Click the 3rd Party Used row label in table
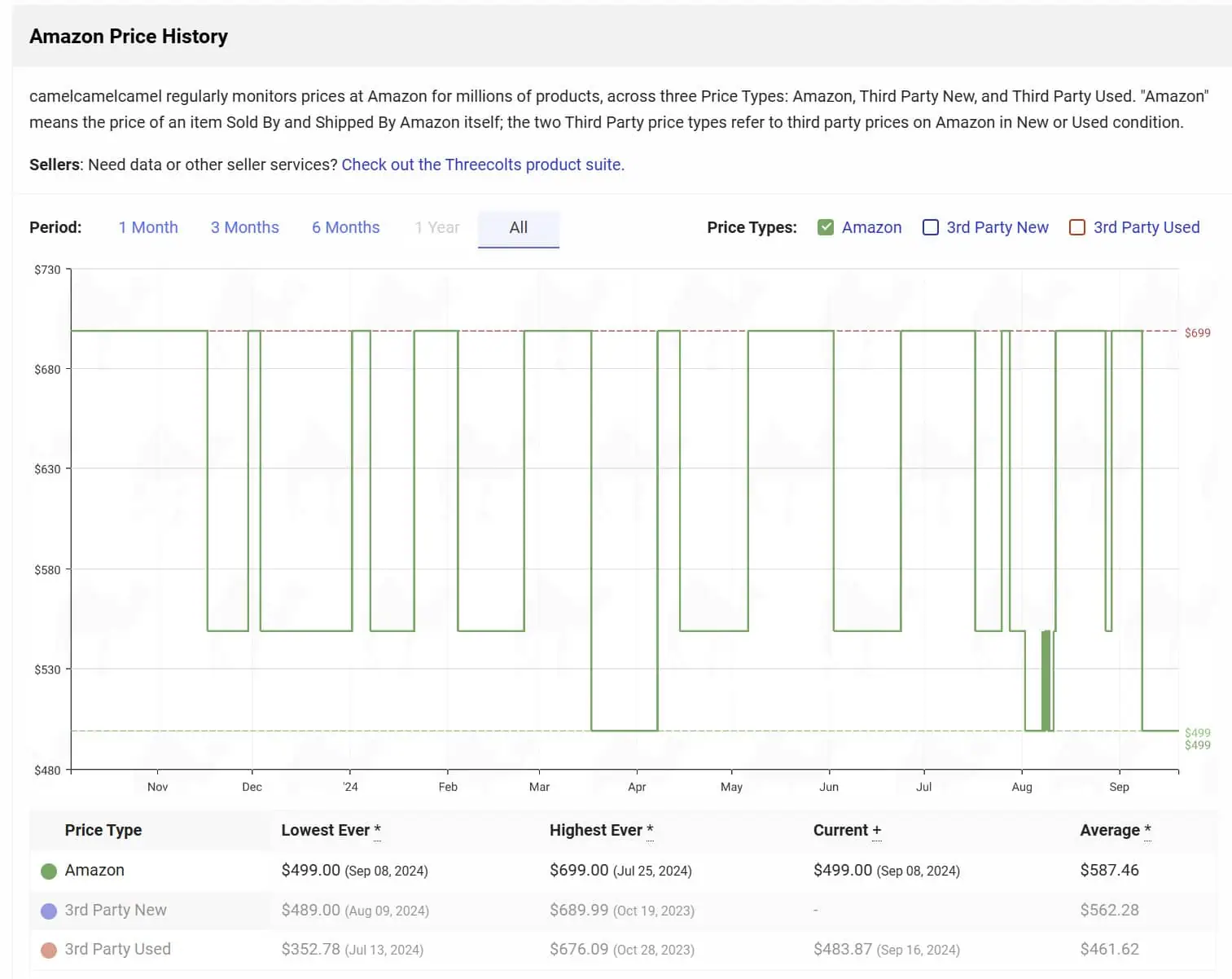This screenshot has width=1232, height=979. (118, 949)
